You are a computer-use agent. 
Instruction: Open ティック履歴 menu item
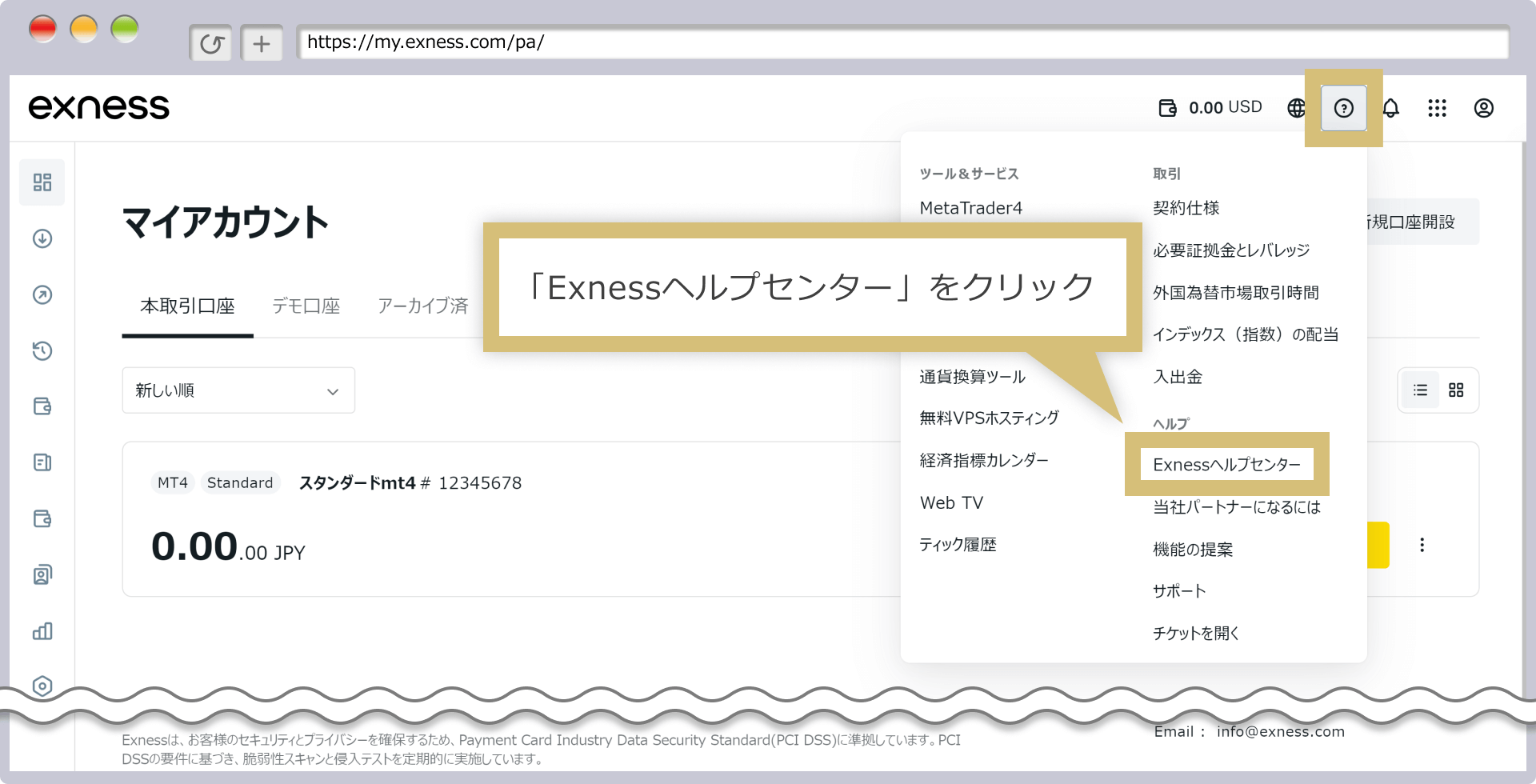(958, 546)
